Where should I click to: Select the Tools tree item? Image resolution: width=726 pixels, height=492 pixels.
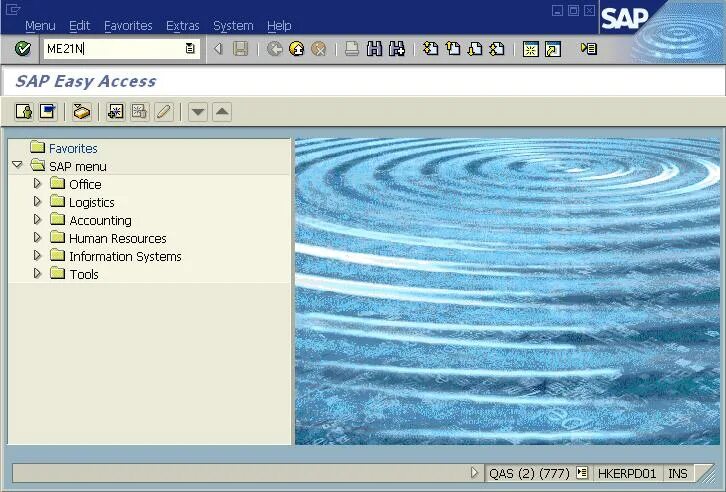coord(84,274)
